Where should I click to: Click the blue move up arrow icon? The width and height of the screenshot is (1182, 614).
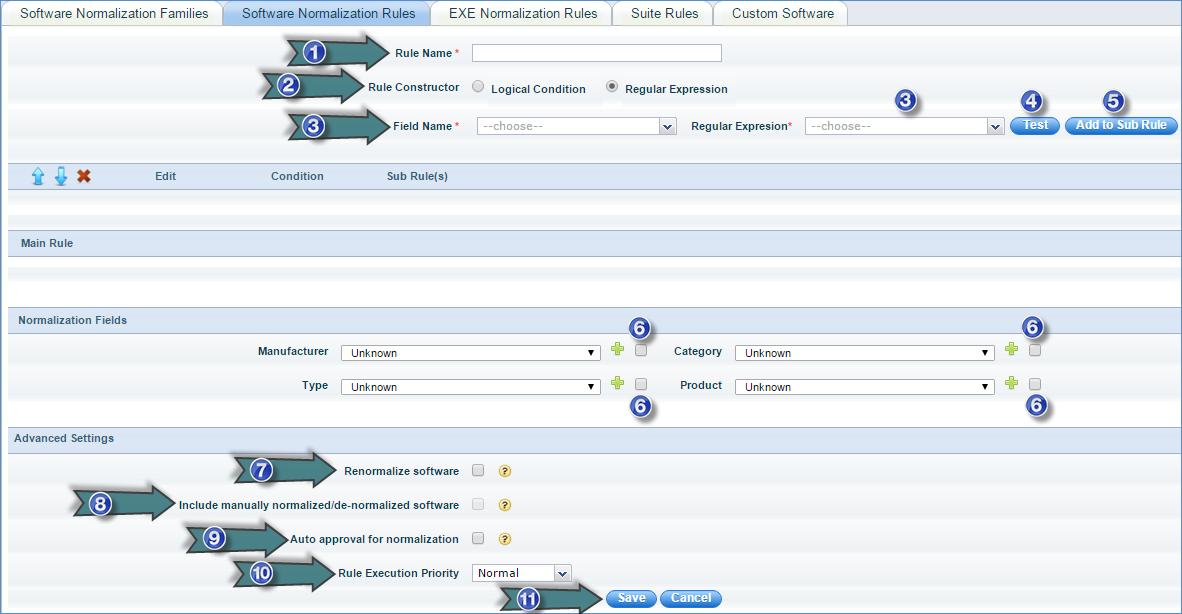[38, 176]
